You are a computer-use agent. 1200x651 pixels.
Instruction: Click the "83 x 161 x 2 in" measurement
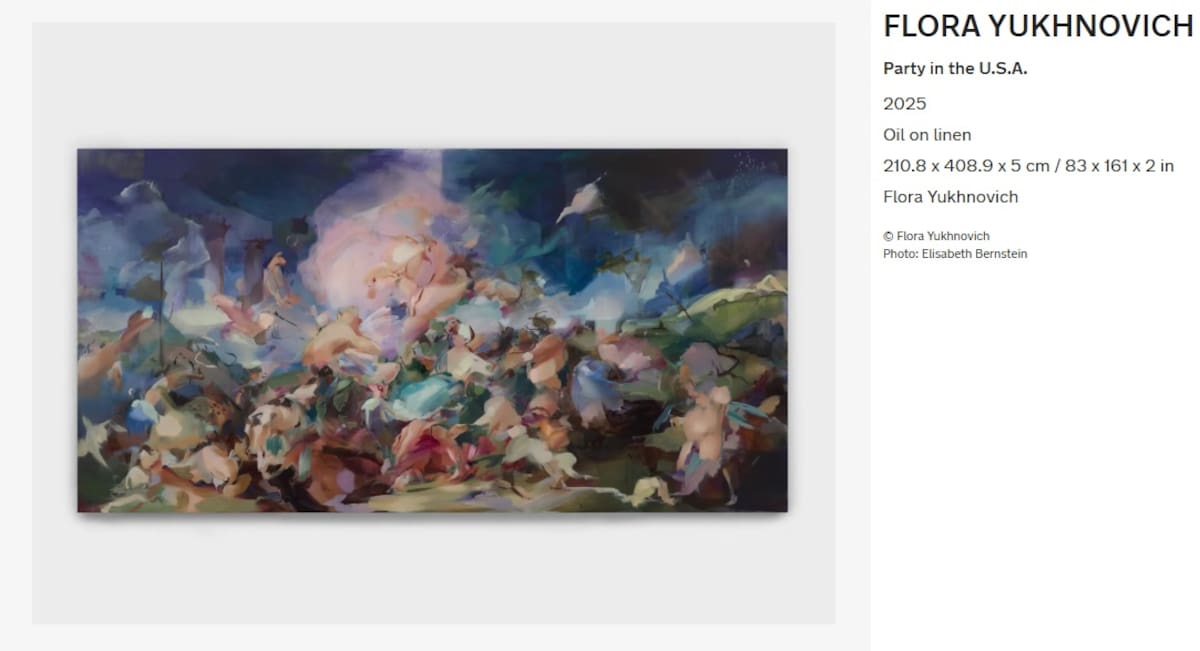(x=1120, y=166)
